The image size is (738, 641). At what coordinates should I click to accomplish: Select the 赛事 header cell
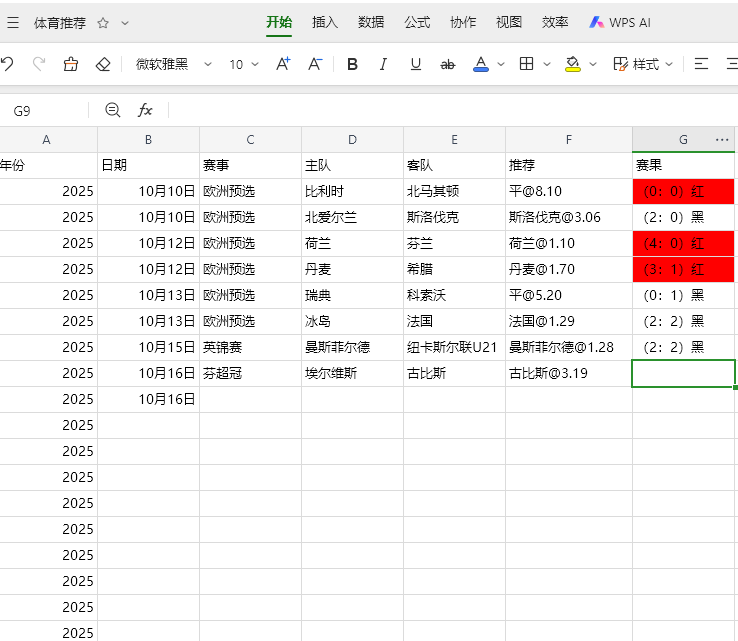(250, 165)
